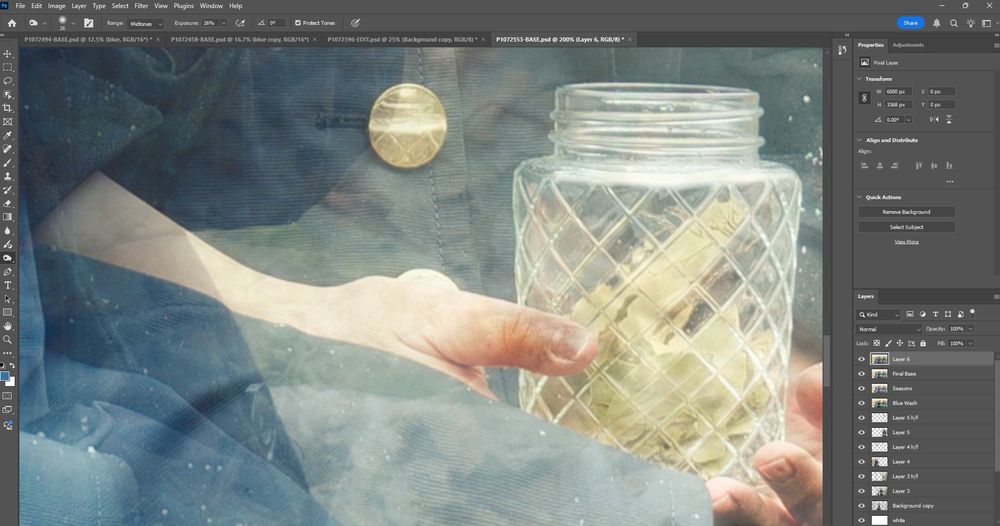This screenshot has height=526, width=1000.
Task: Click the airbrush-style build-up icon
Action: (240, 23)
